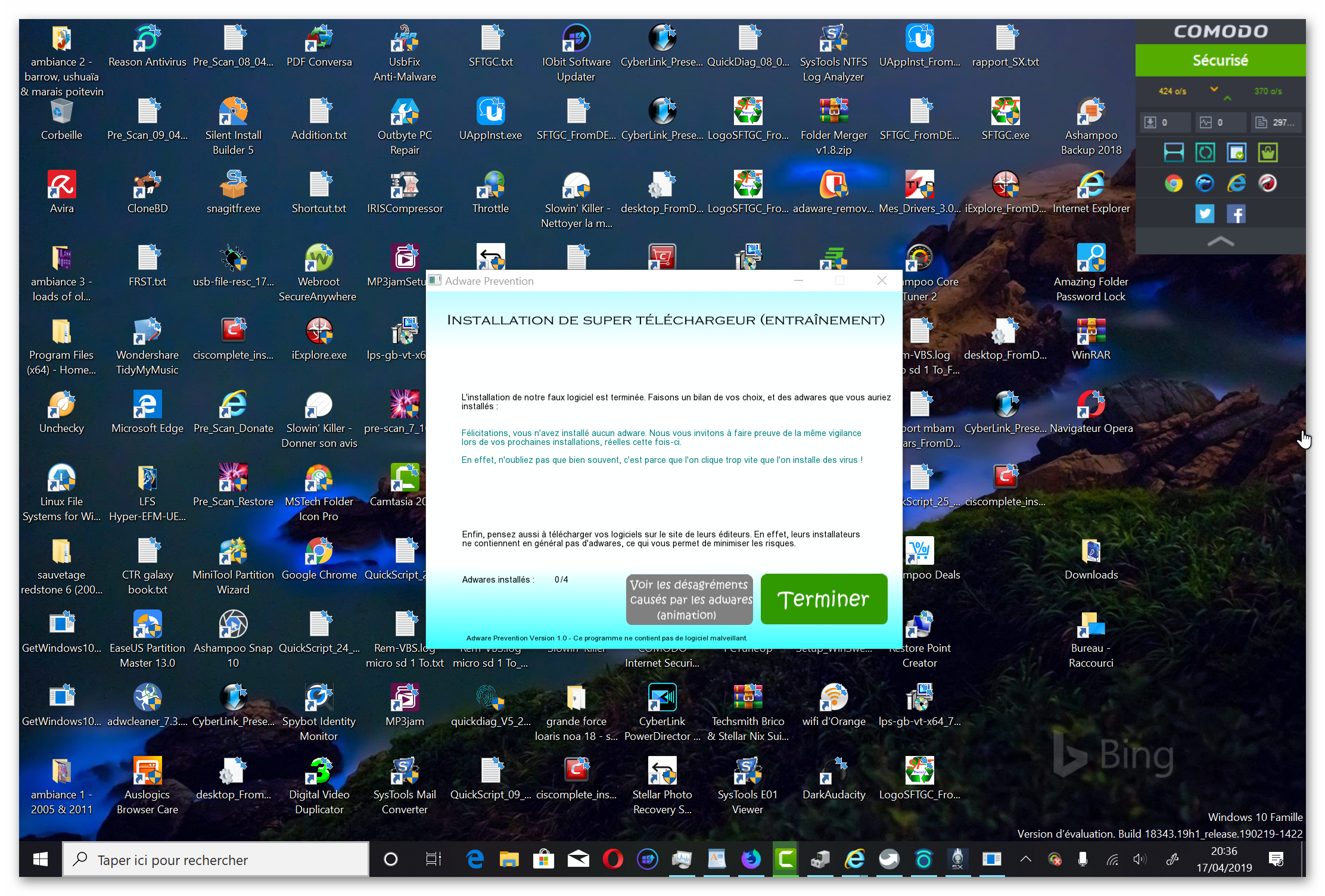Viewport: 1325px width, 896px height.
Task: Launch Comodo Dragon browser from the widget
Action: point(1205,183)
